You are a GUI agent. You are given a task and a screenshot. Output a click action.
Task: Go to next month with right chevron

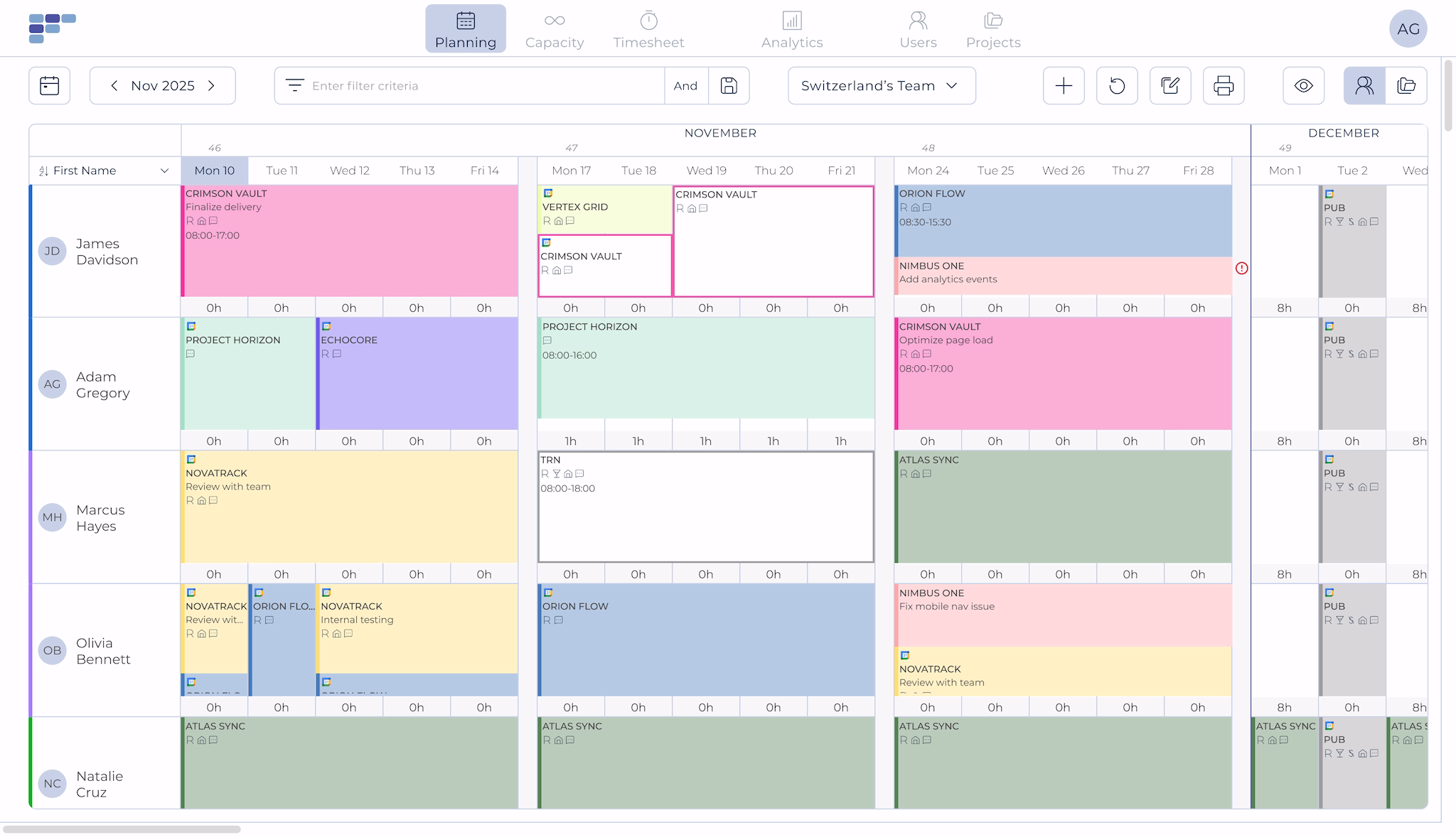[211, 86]
